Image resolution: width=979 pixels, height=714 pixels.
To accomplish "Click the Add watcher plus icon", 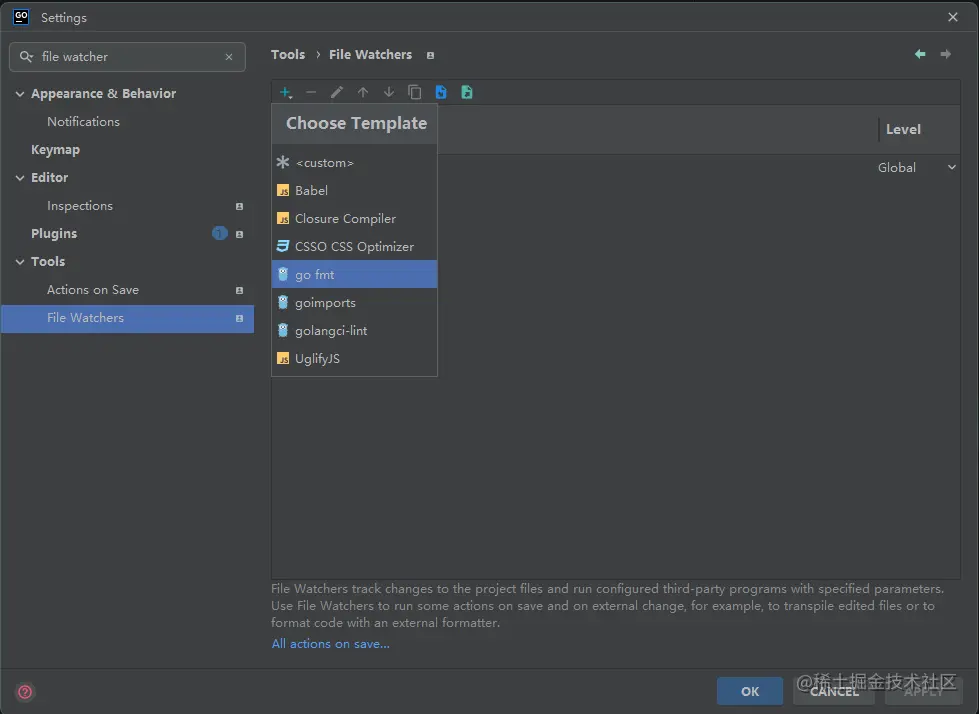I will (x=285, y=92).
